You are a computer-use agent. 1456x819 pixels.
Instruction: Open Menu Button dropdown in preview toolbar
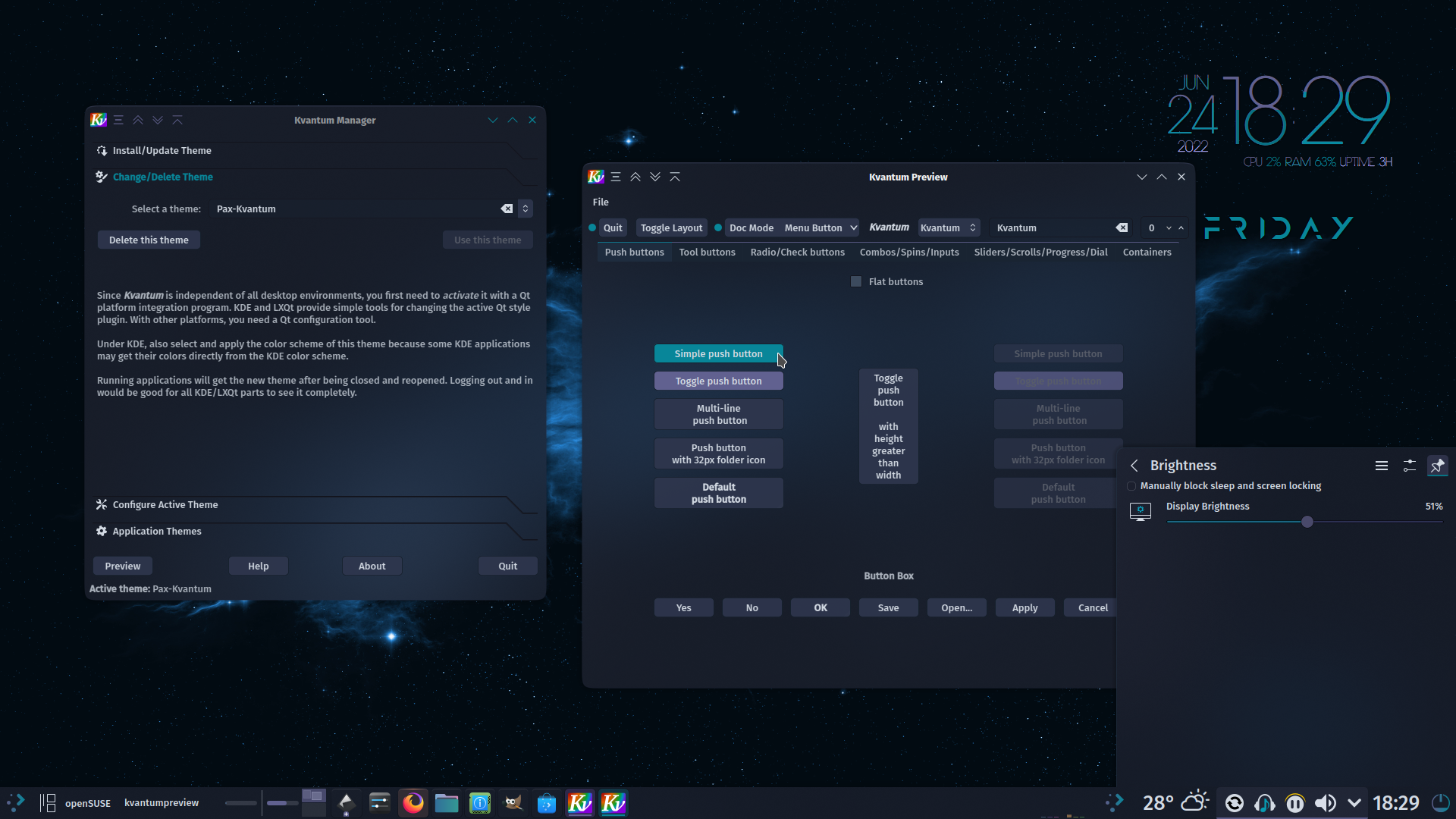(x=821, y=227)
